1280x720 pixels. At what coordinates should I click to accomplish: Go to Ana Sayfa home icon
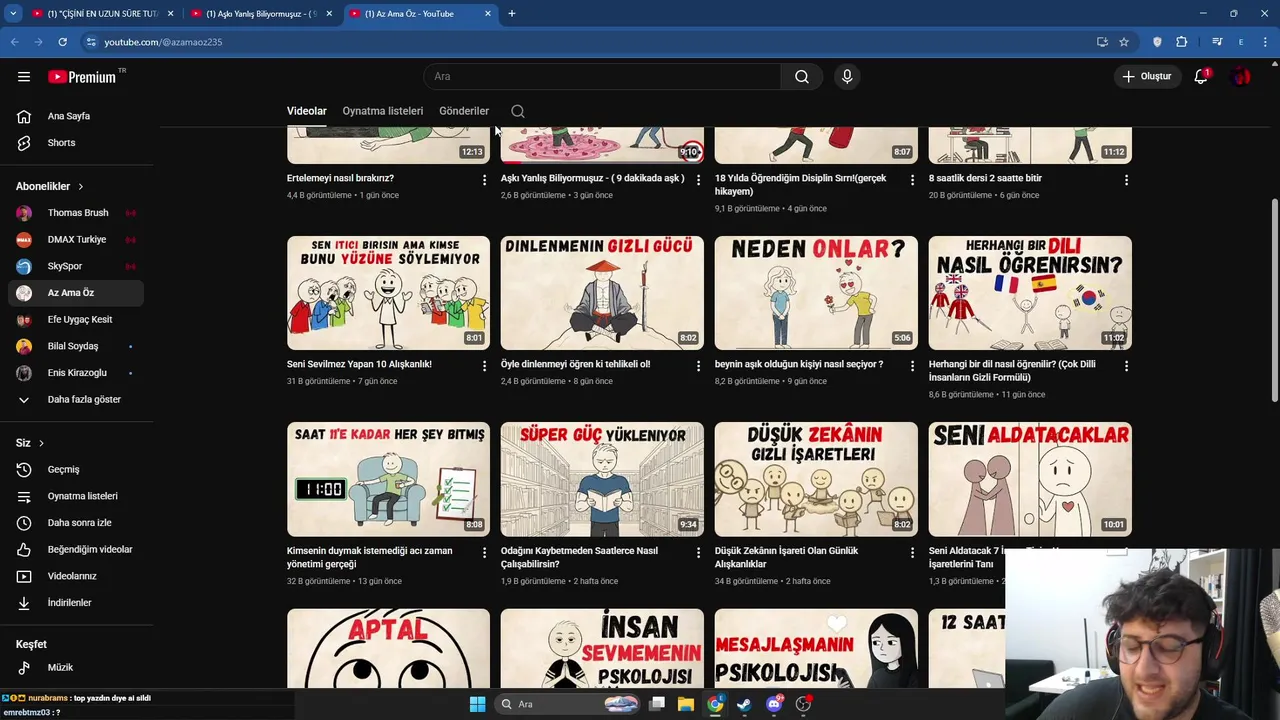pos(24,116)
